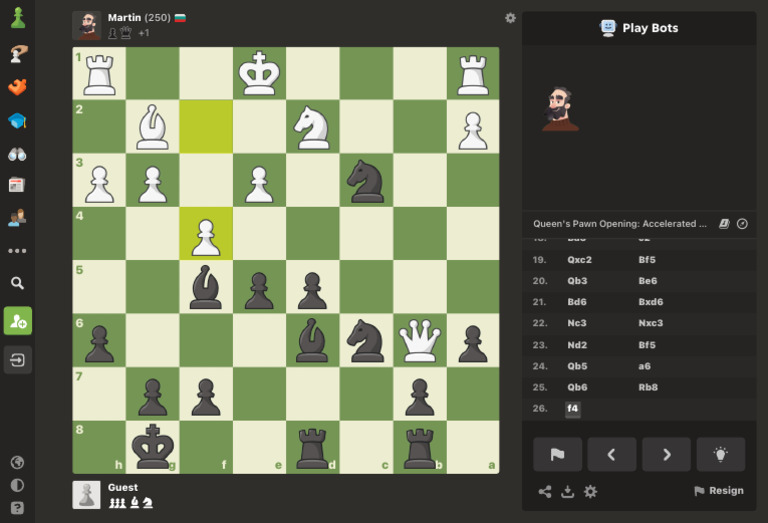The height and width of the screenshot is (523, 768).
Task: Click the black bishop on d6
Action: pos(312,340)
